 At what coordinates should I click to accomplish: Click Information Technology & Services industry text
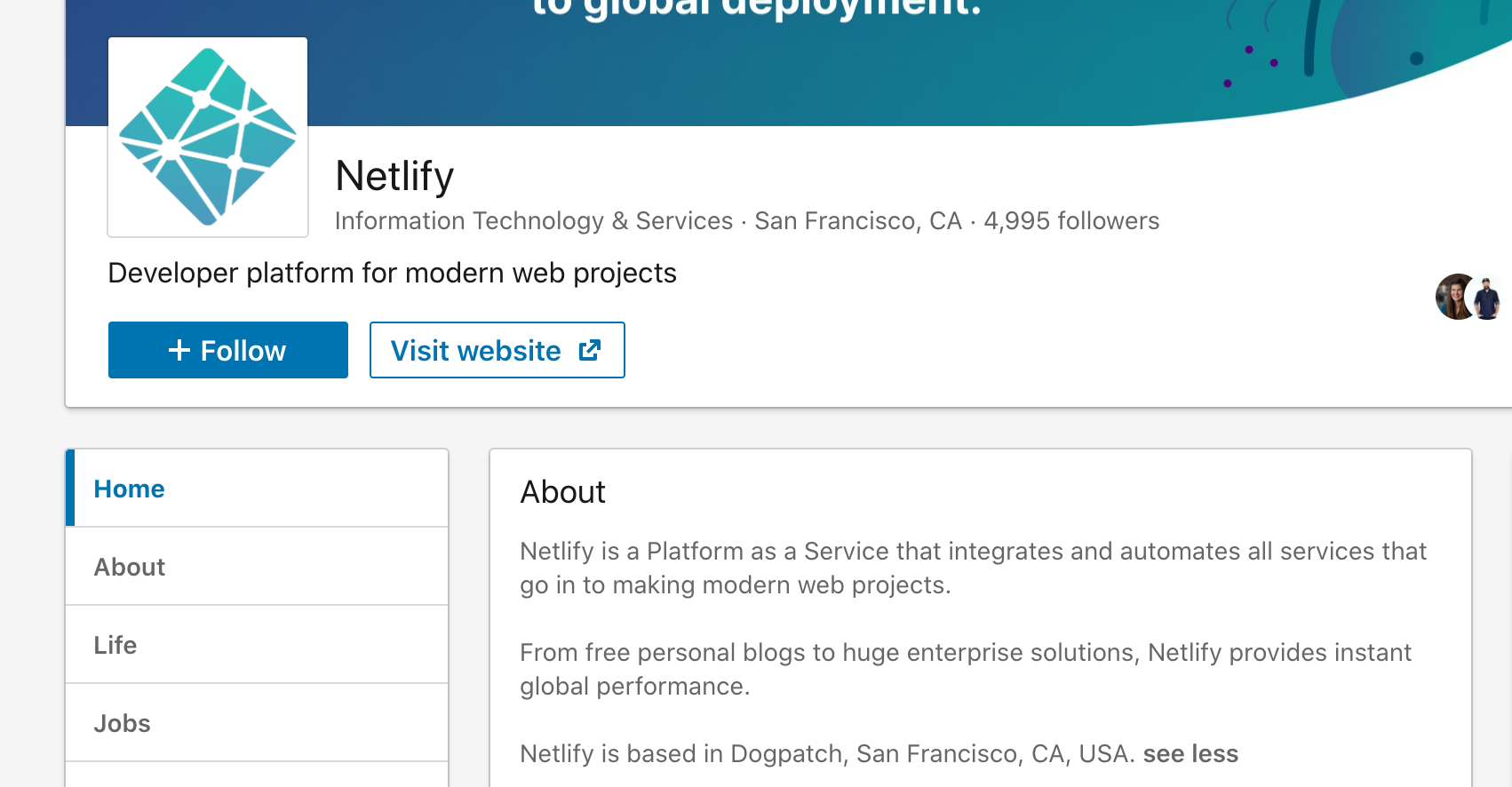click(533, 220)
